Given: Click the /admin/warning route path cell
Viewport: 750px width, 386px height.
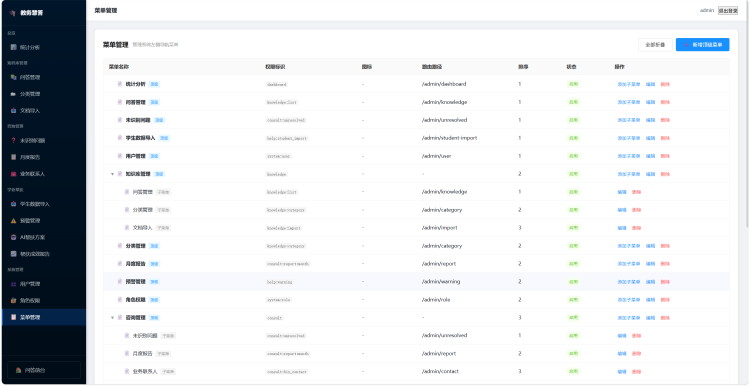Looking at the screenshot, I should click(x=441, y=282).
